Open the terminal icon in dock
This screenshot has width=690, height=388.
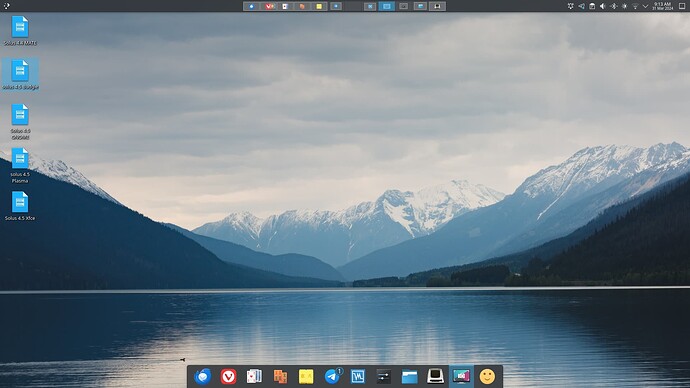point(435,377)
